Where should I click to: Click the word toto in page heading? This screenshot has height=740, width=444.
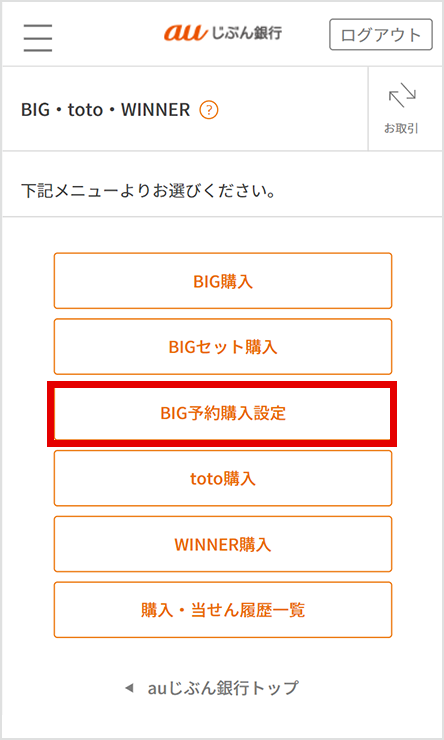85,110
